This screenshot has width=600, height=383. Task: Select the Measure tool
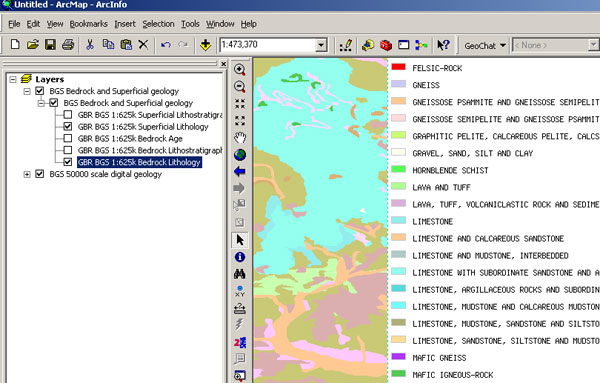[x=240, y=308]
